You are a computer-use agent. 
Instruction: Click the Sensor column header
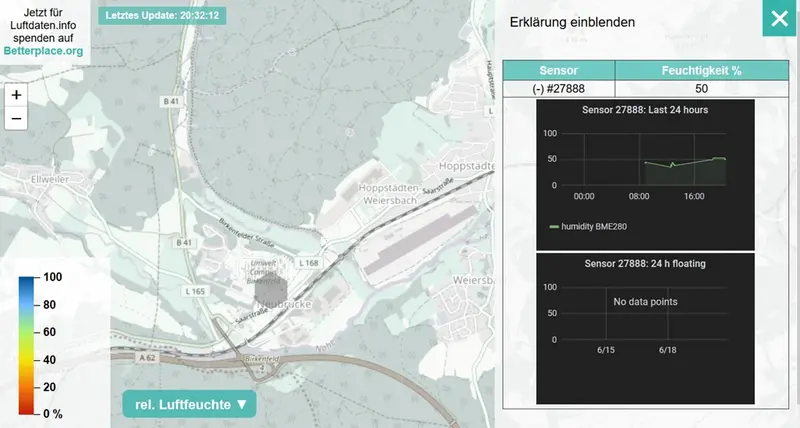tap(558, 71)
